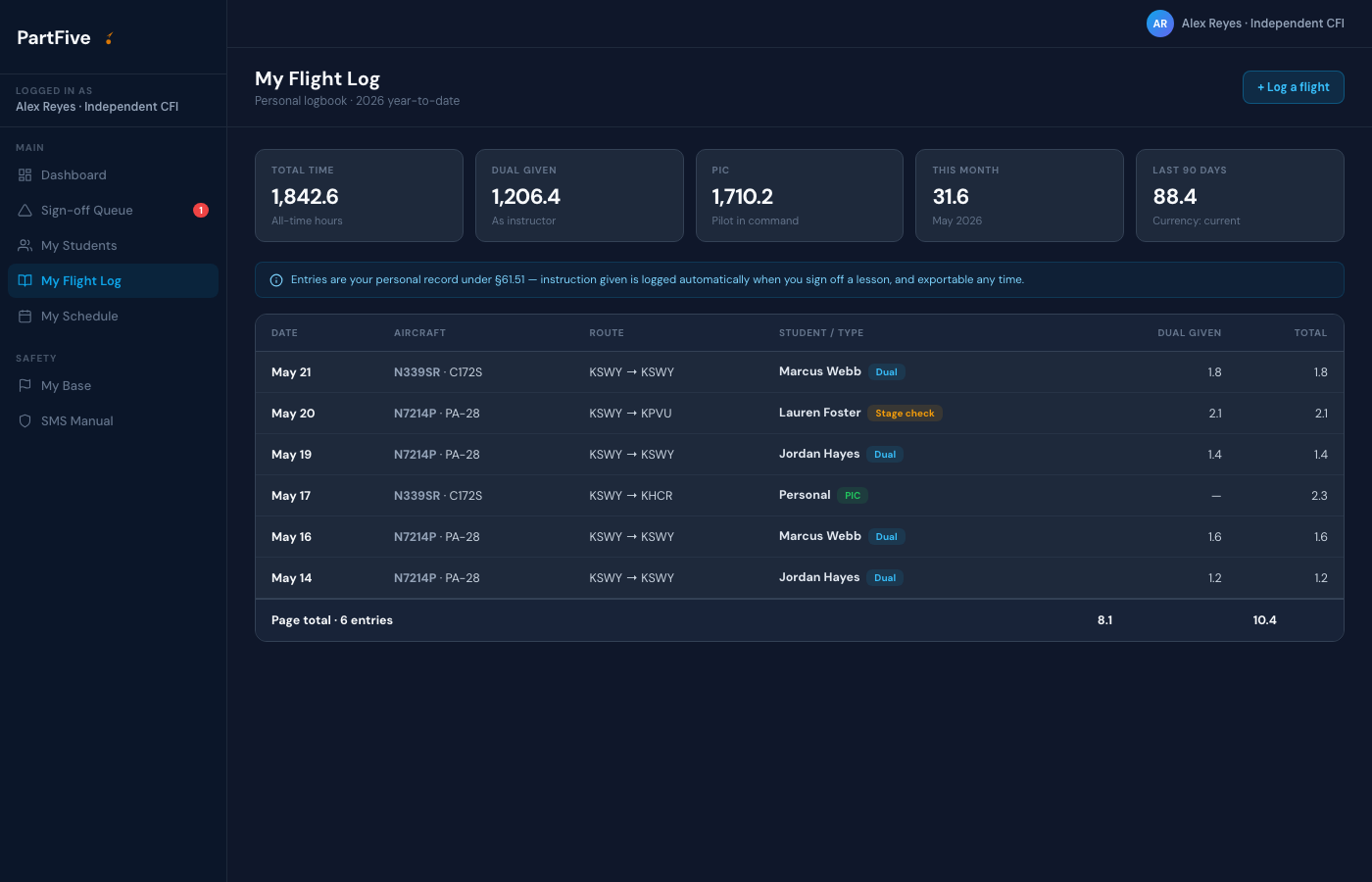Click Marcus Webb in the May 16 row
The width and height of the screenshot is (1372, 882).
tap(820, 536)
